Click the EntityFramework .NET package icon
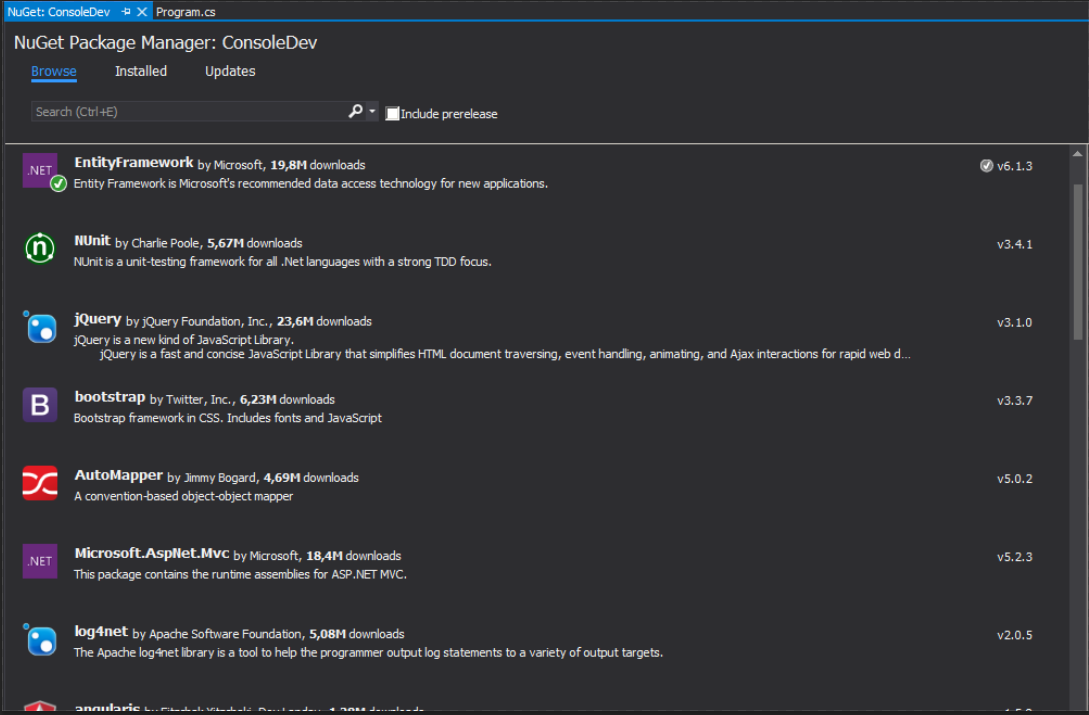Viewport: 1089px width, 715px height. coord(40,170)
